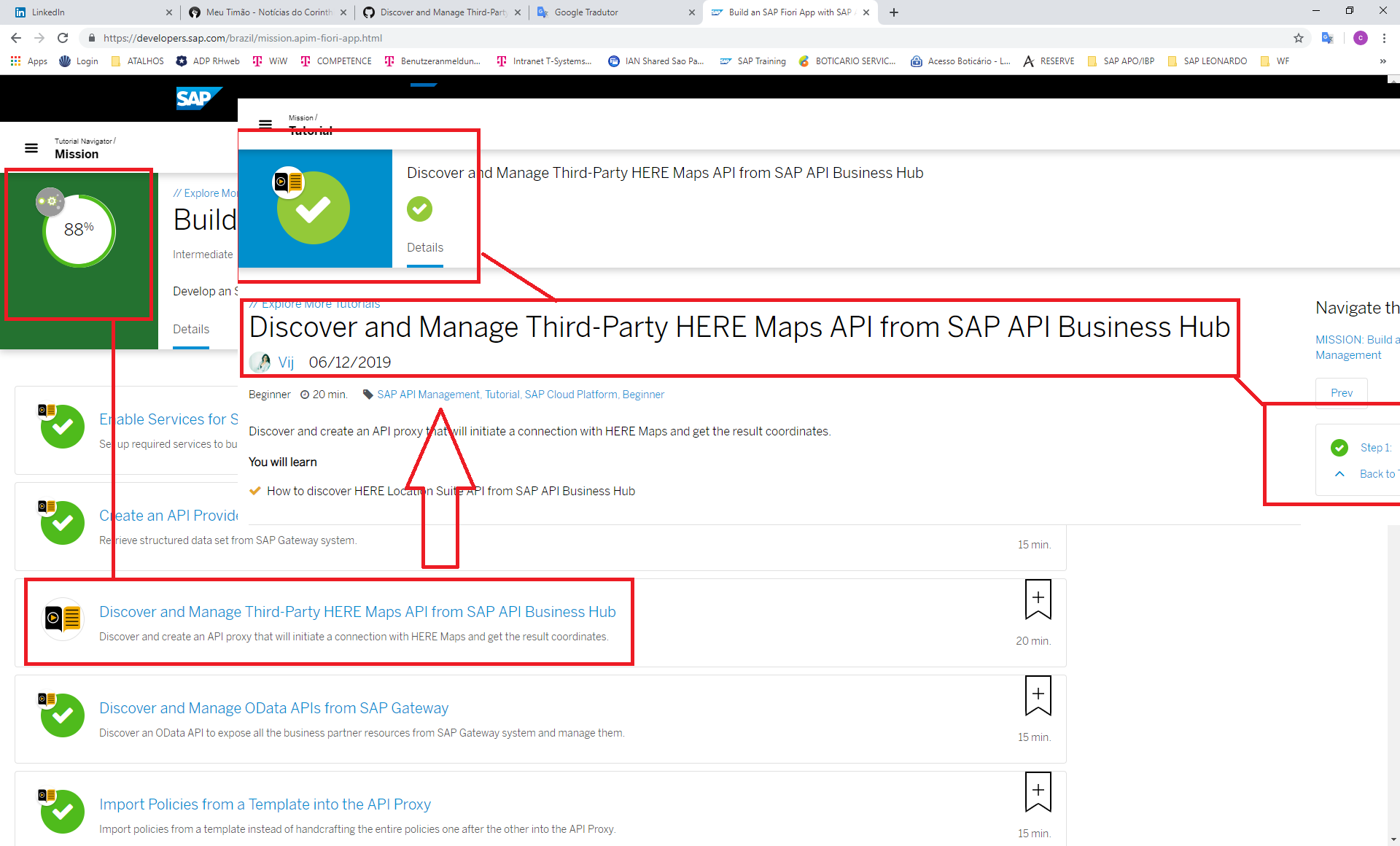Click the Prev navigation button
Viewport: 1400px width, 846px height.
pos(1342,392)
